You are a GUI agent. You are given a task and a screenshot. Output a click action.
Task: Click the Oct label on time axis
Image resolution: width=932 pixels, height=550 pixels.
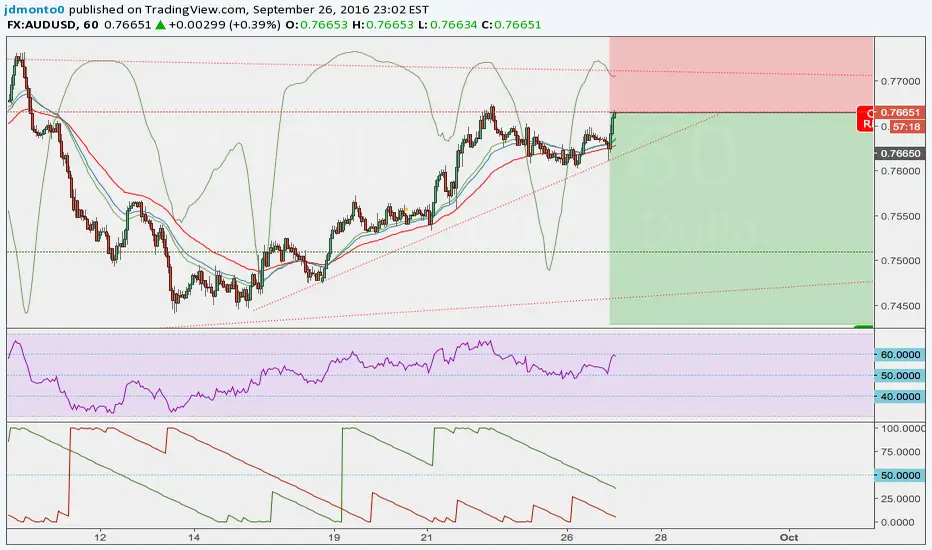(x=789, y=538)
